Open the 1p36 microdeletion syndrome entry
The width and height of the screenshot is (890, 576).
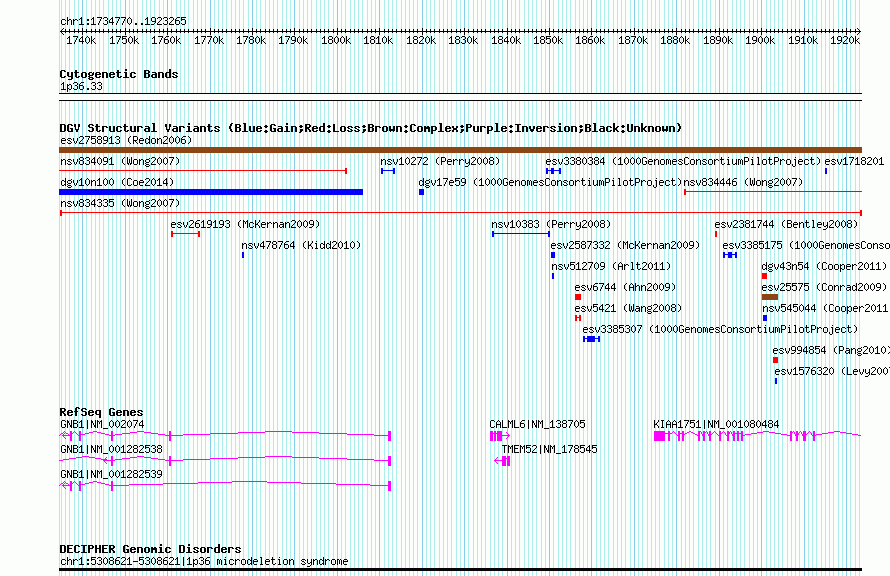[x=204, y=561]
